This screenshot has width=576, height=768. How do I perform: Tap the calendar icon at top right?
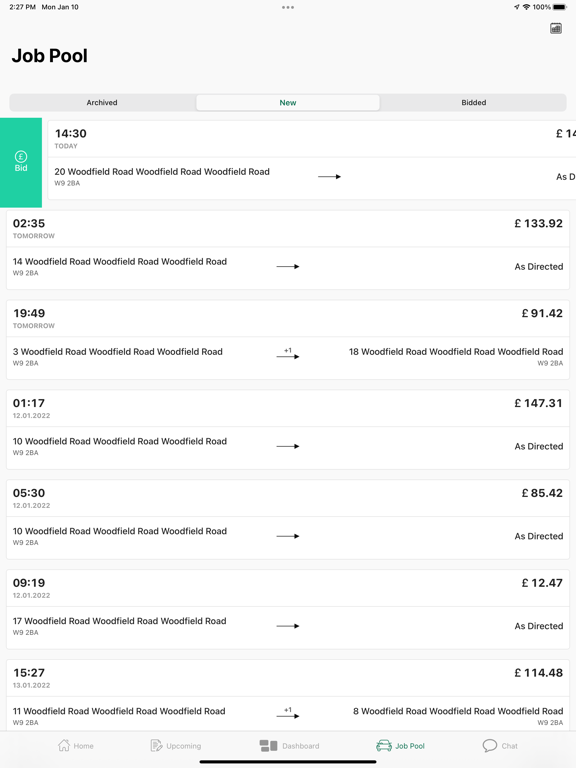click(x=555, y=28)
